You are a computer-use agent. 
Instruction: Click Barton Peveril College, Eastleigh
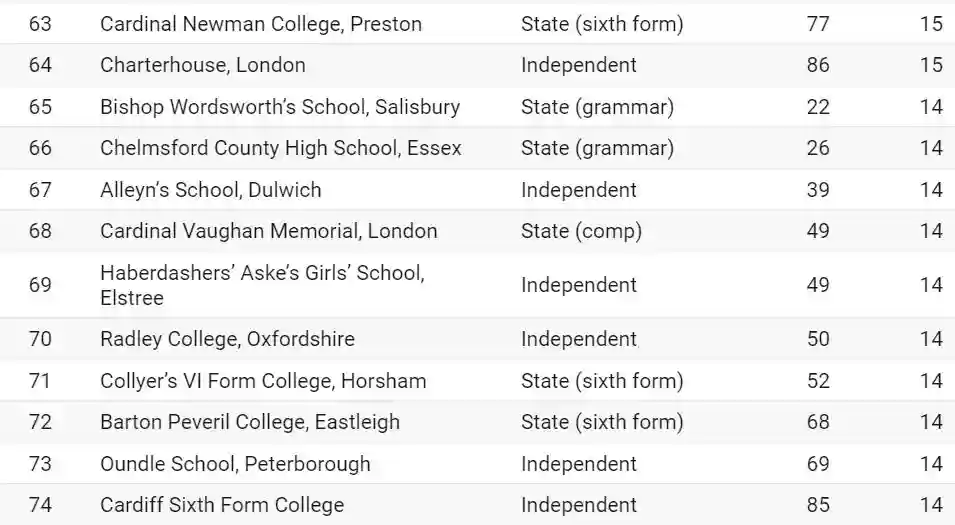point(250,422)
